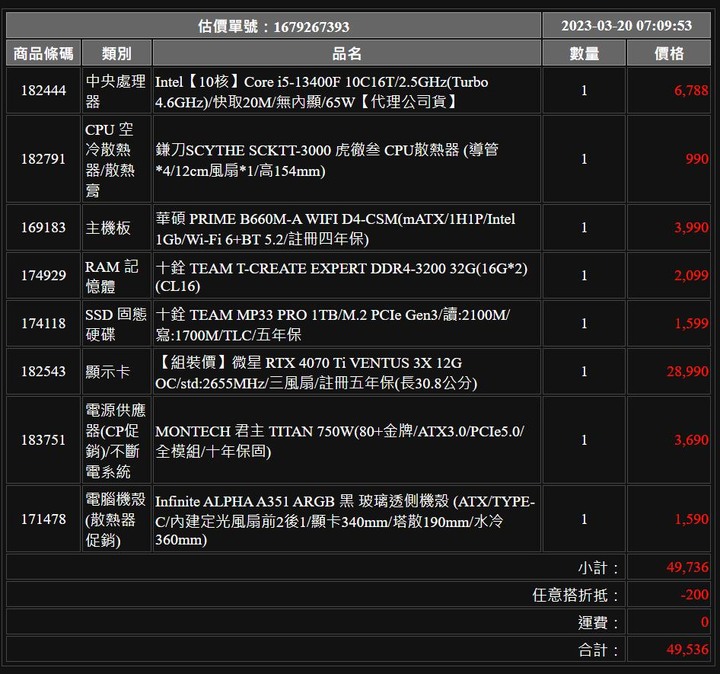
Task: Select the SSD 固態硬碟 category cell
Action: click(x=116, y=324)
